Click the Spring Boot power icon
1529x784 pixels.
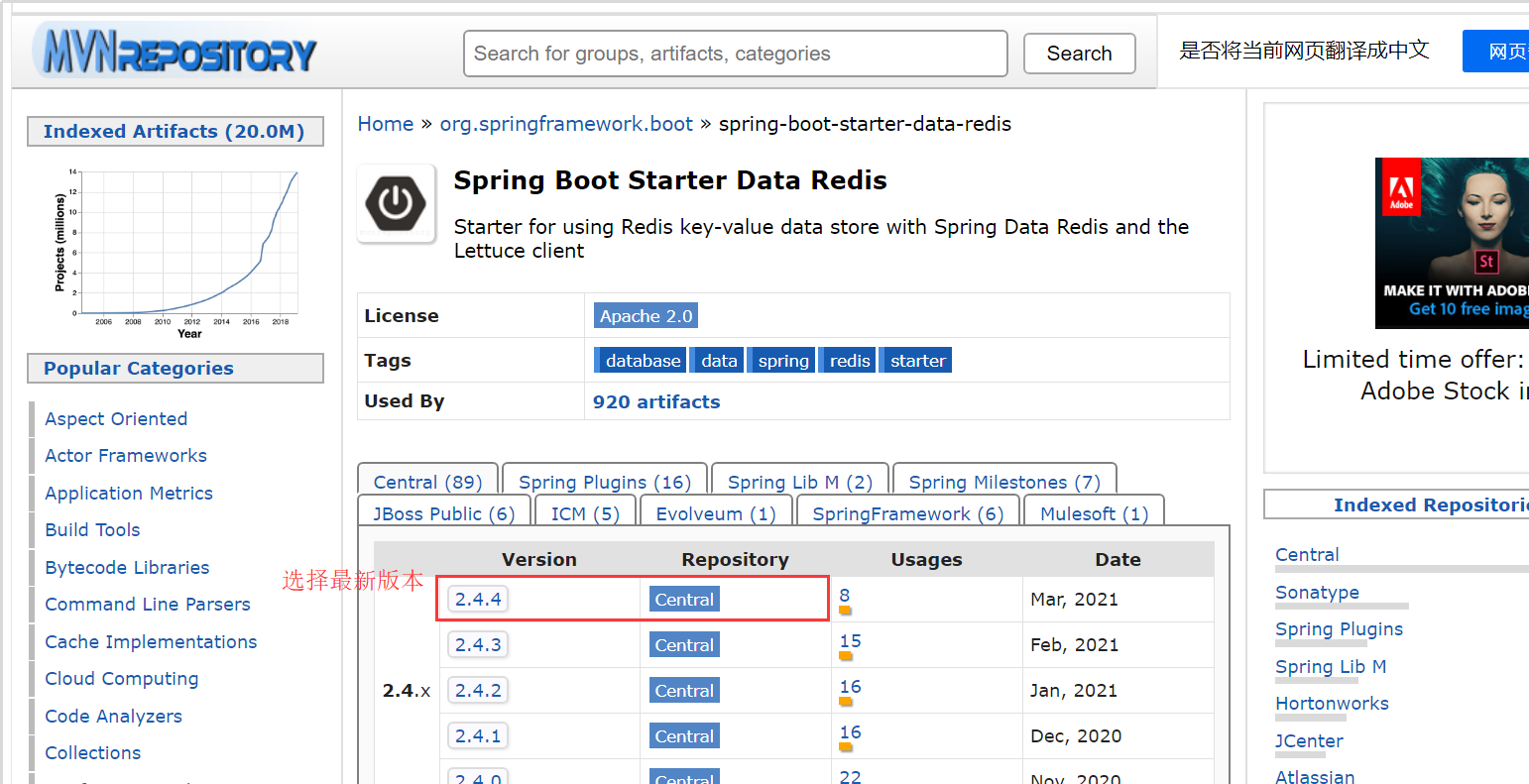396,203
